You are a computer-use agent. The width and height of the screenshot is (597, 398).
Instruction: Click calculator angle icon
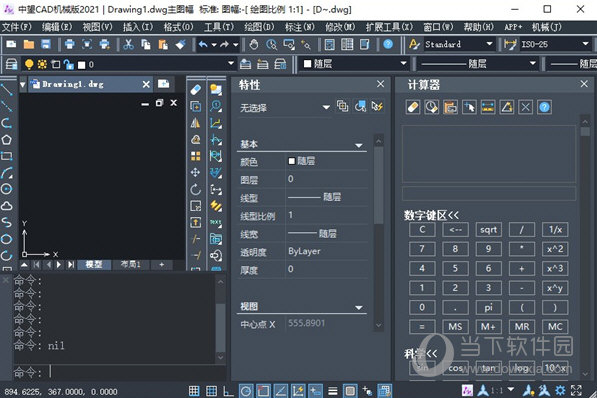tap(507, 107)
